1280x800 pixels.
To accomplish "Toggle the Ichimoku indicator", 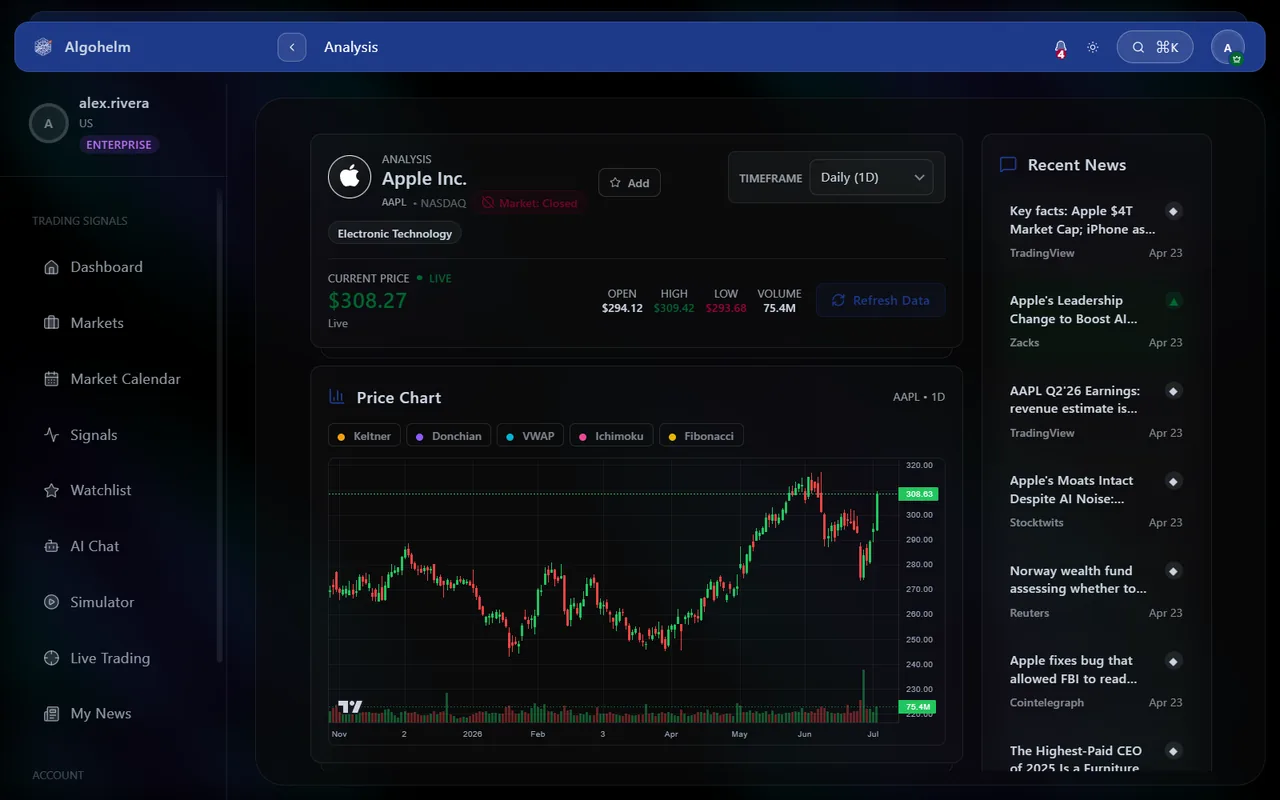I will 612,436.
